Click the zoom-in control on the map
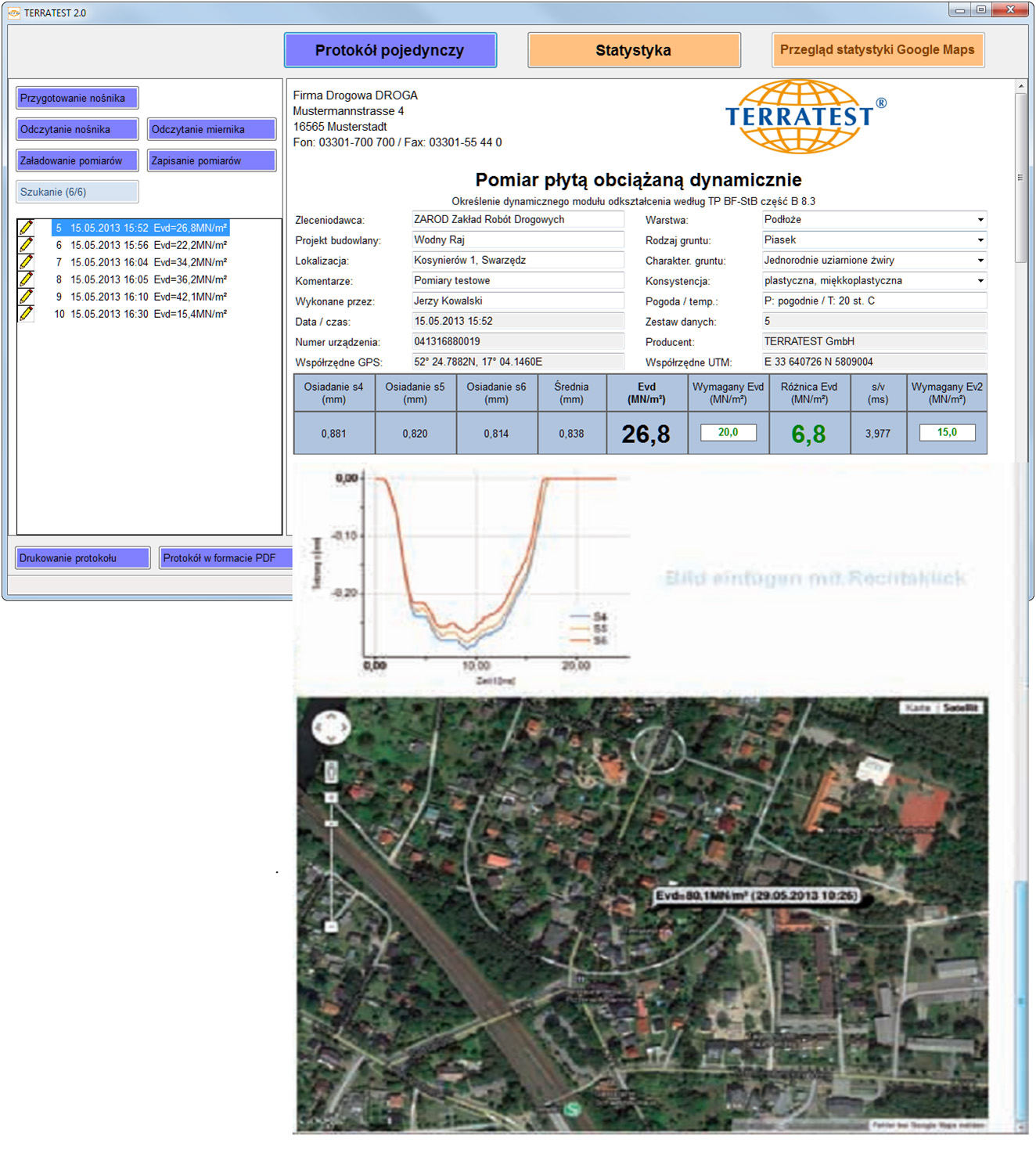 click(x=332, y=797)
